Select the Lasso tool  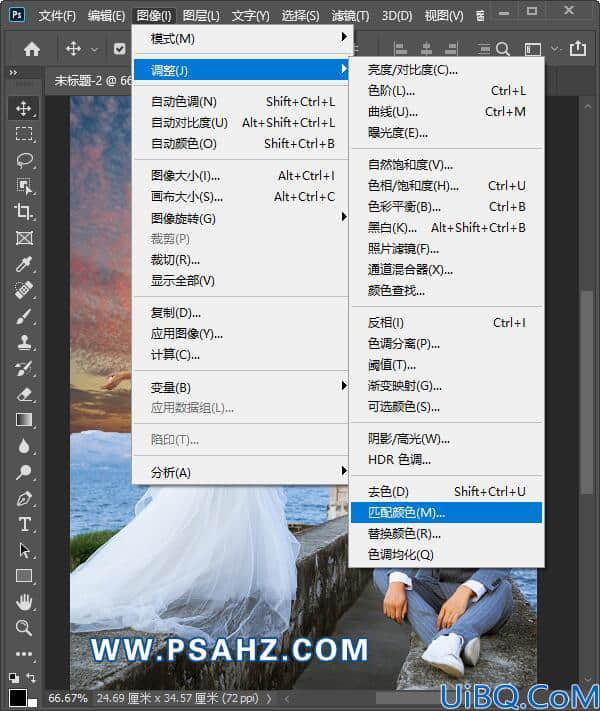click(x=24, y=160)
